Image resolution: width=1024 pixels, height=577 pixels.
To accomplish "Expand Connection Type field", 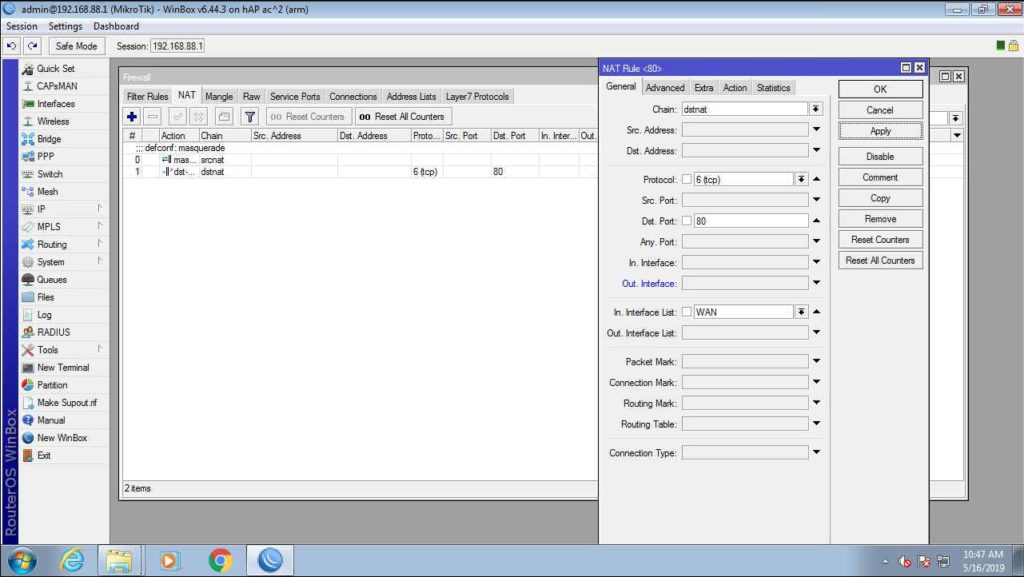I will (x=816, y=452).
